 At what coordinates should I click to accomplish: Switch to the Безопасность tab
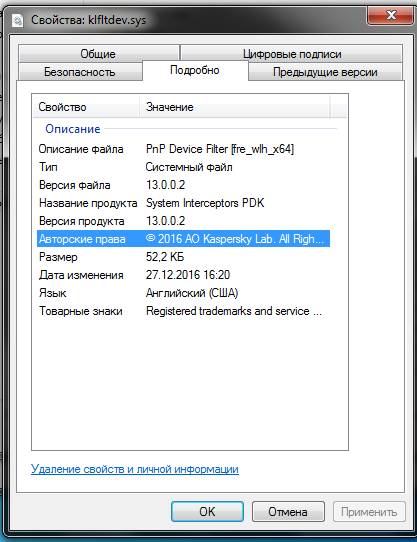coord(80,72)
